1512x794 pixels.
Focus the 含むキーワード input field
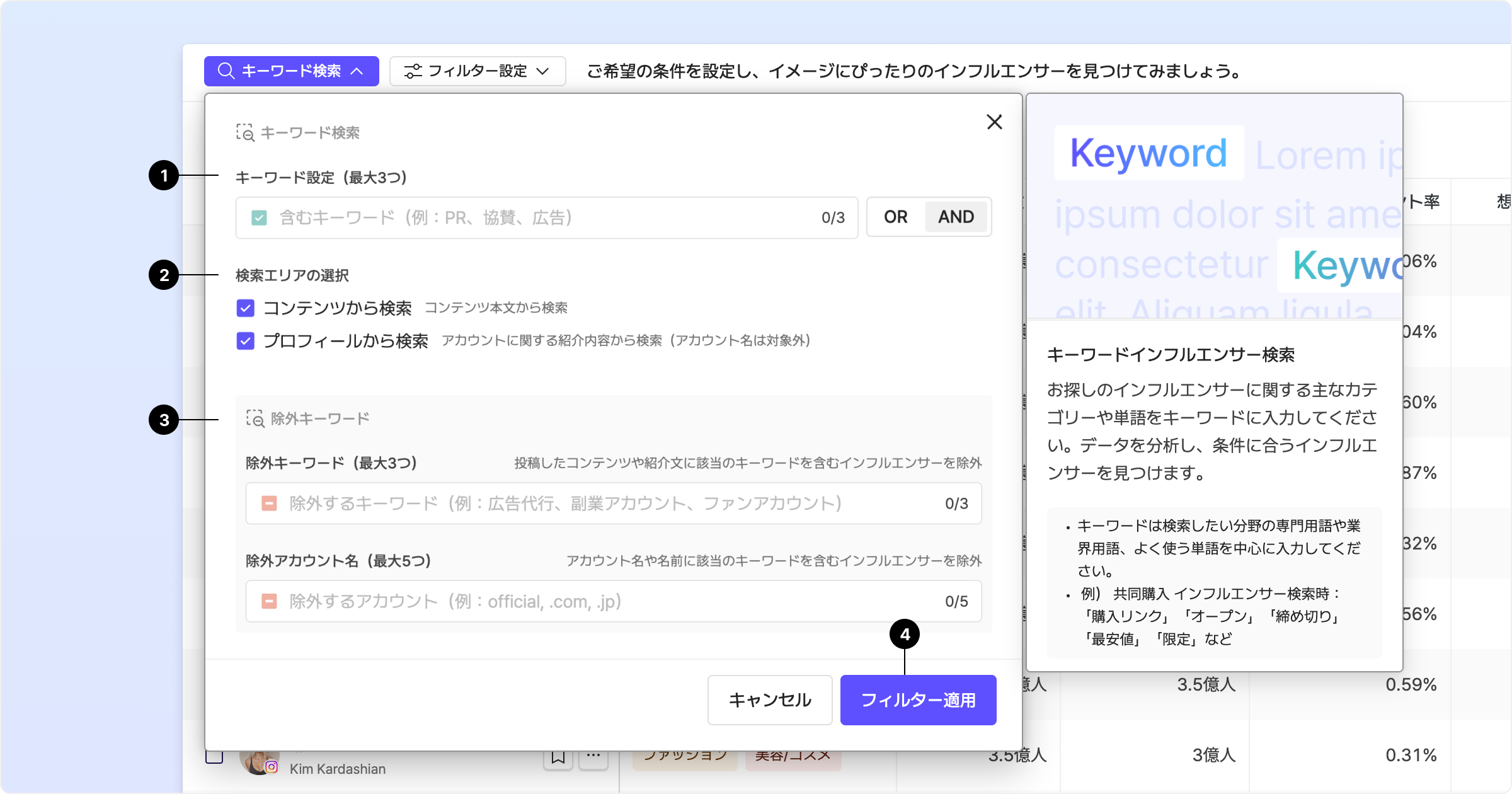(x=542, y=218)
